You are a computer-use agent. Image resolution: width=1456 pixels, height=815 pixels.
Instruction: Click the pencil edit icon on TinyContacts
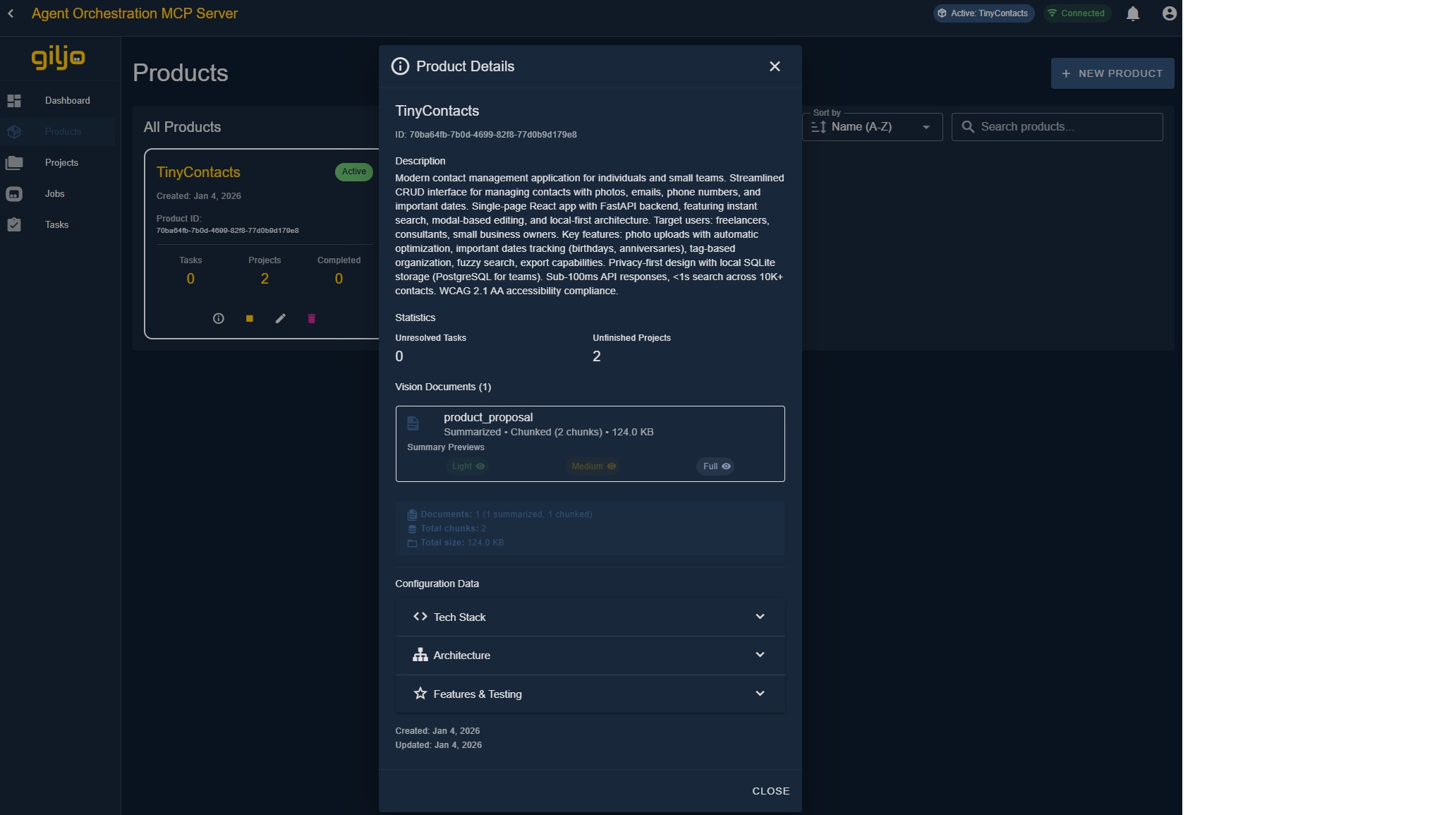tap(280, 318)
